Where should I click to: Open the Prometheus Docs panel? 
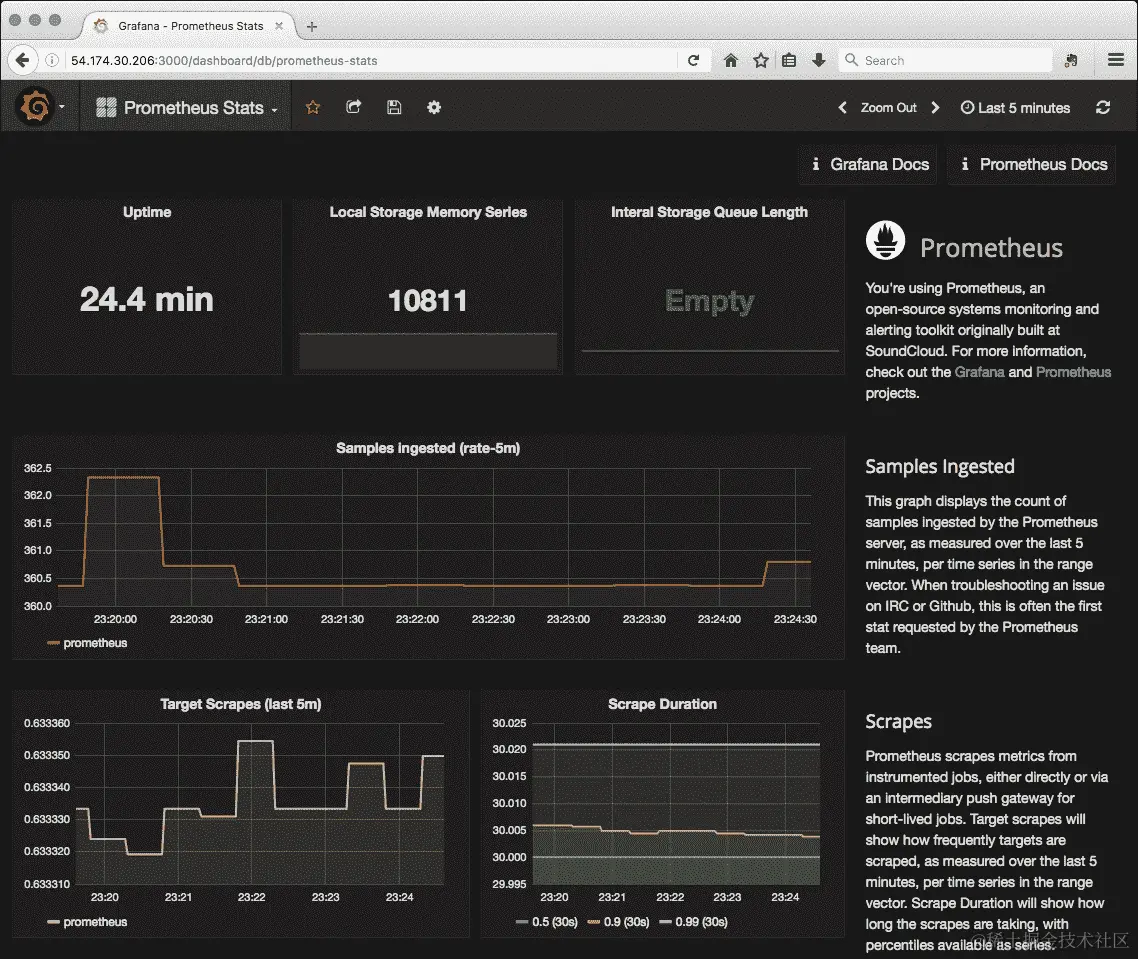(1031, 164)
